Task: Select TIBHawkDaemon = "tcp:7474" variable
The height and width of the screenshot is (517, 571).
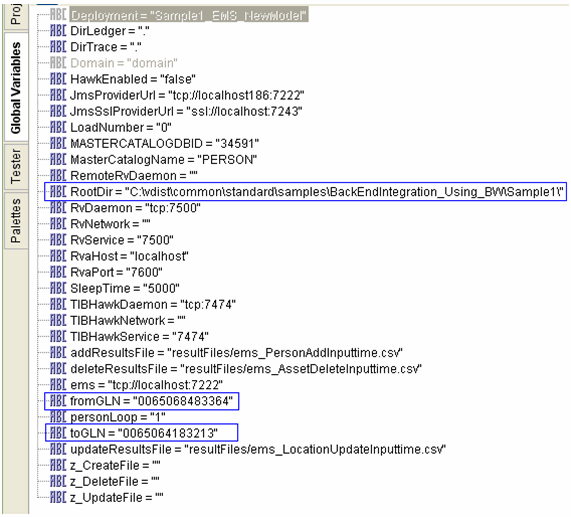Action: click(153, 304)
